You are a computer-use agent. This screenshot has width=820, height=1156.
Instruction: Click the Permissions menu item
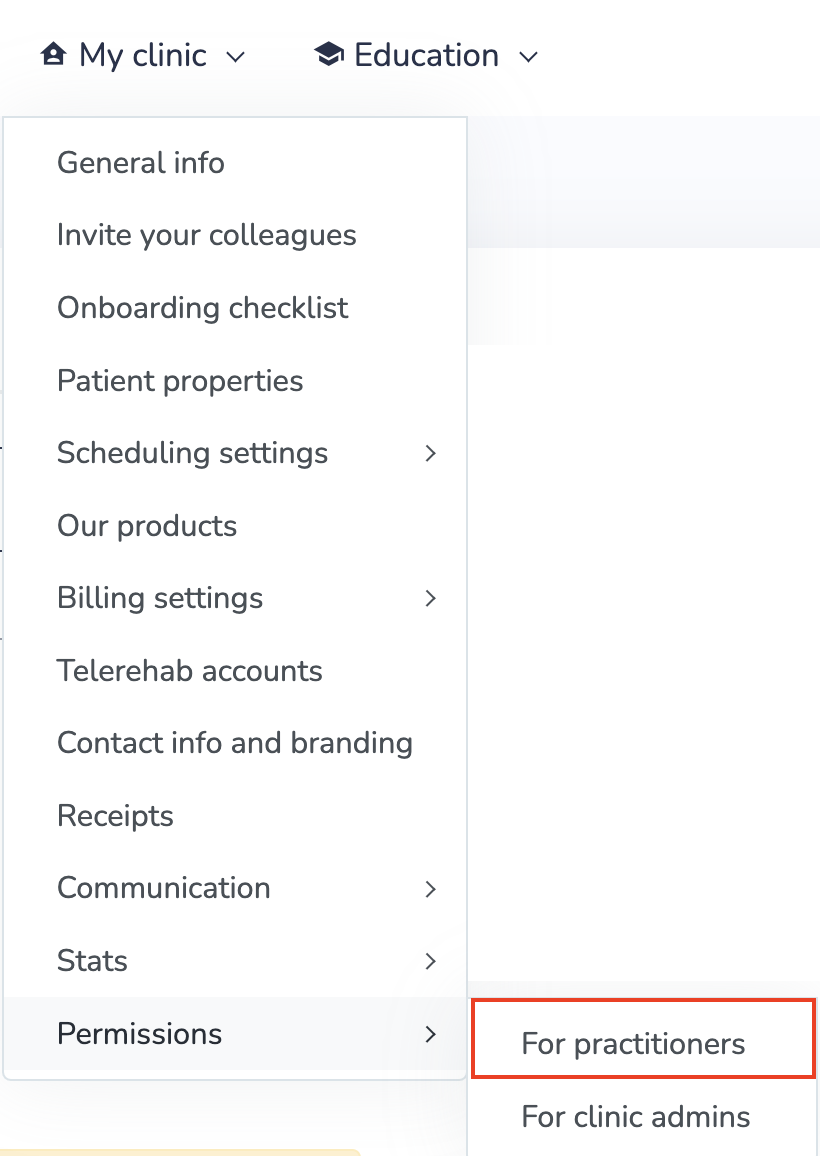pyautogui.click(x=140, y=1034)
